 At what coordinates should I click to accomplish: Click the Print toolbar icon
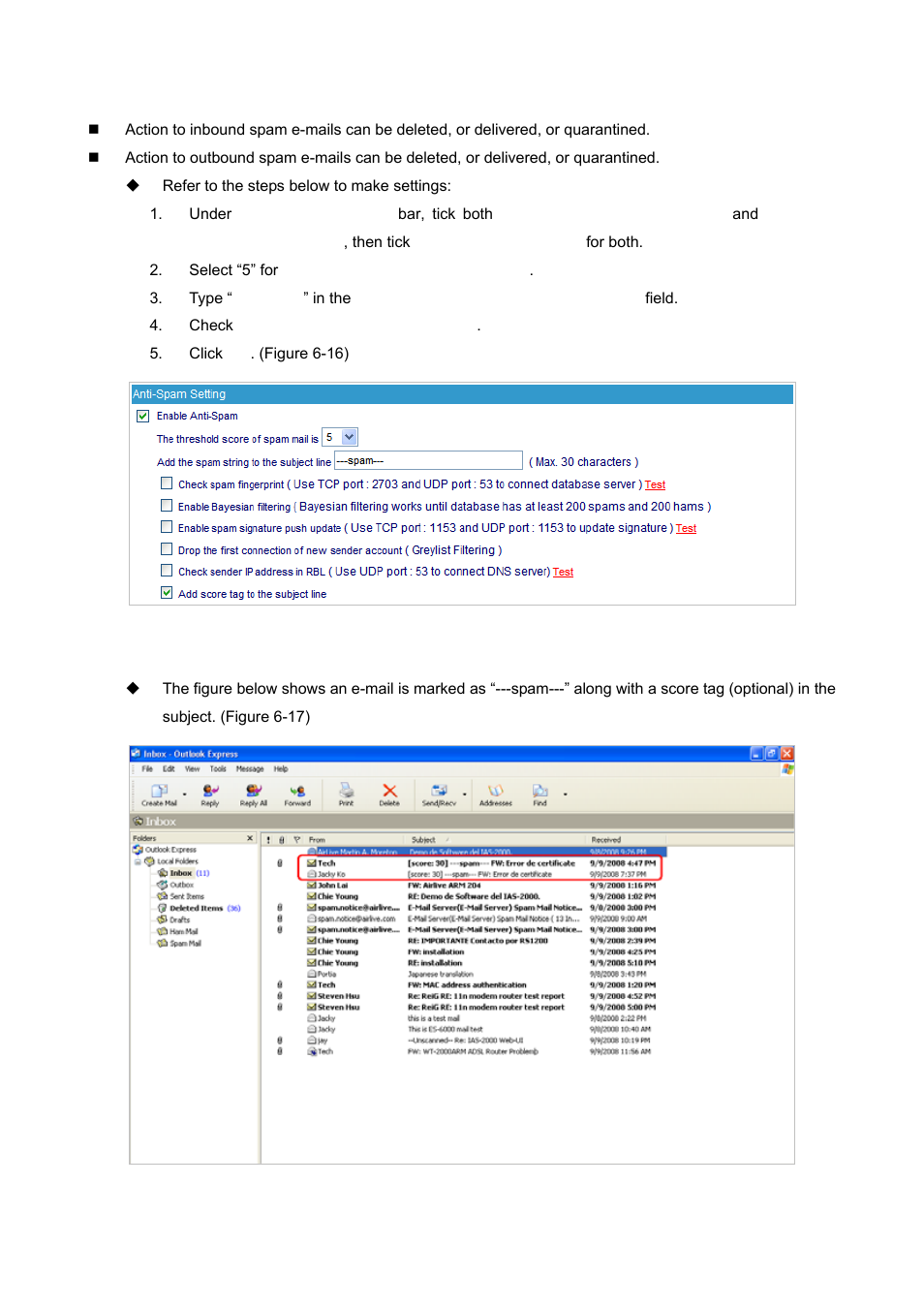(x=346, y=794)
